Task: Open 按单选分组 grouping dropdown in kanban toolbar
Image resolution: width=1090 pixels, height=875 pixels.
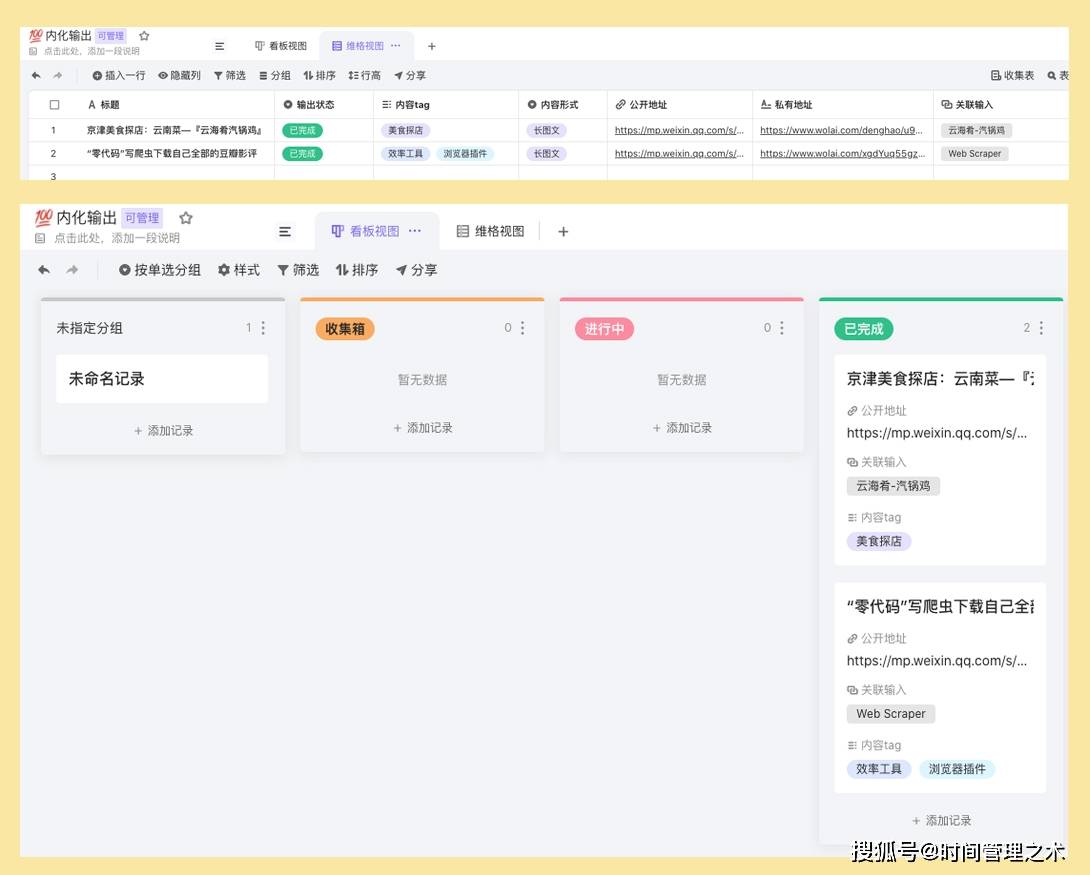Action: [x=160, y=270]
